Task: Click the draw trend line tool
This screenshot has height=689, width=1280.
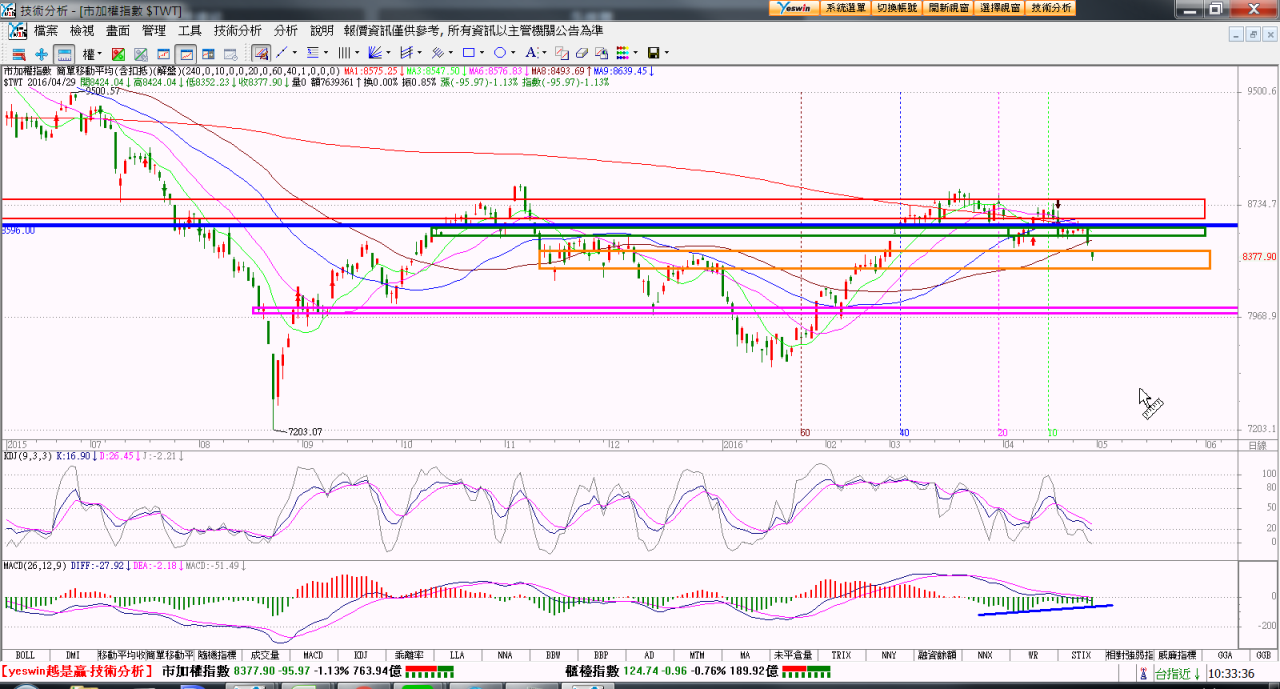Action: (x=282, y=53)
